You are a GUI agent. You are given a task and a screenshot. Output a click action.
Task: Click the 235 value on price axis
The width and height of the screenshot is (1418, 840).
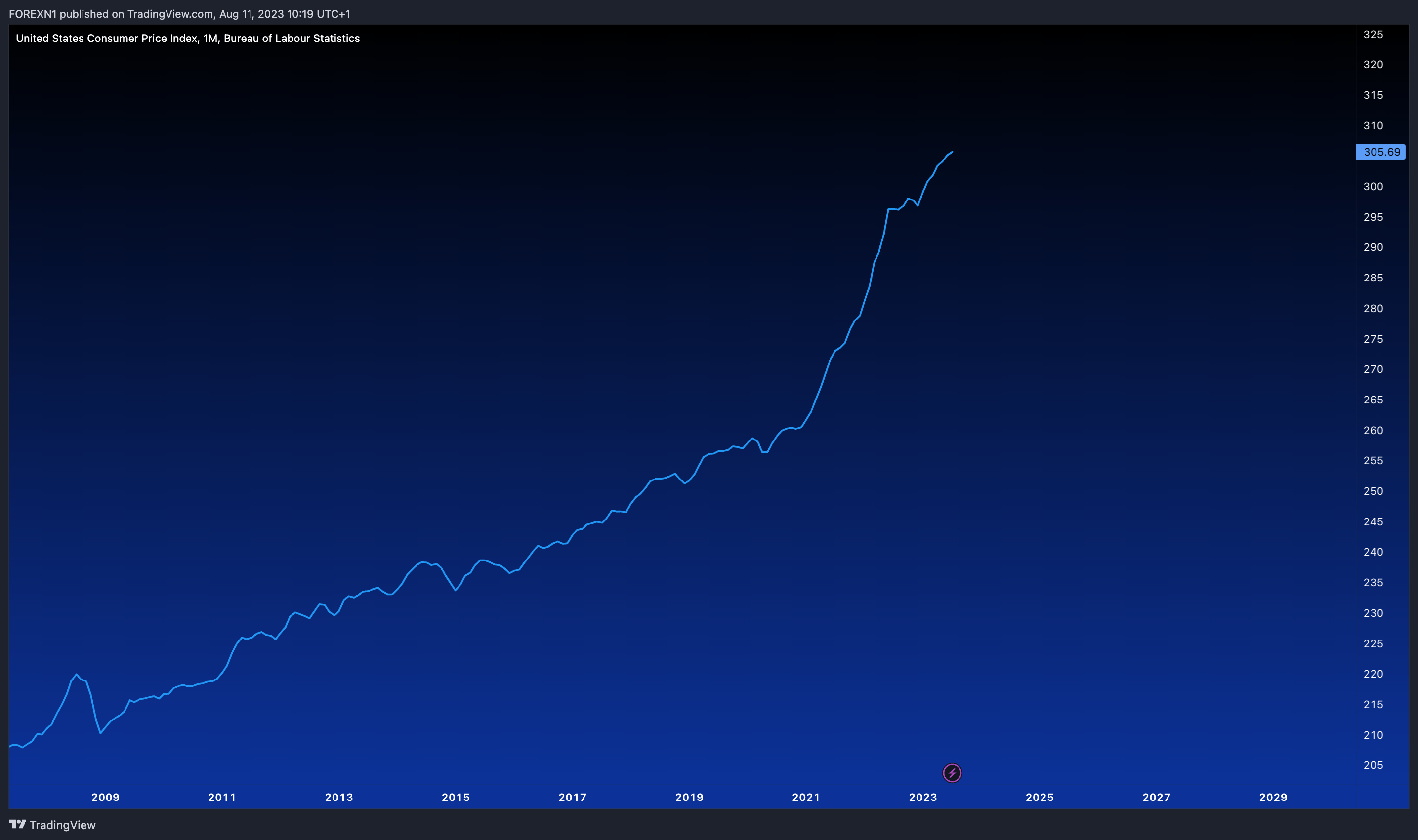point(1373,582)
